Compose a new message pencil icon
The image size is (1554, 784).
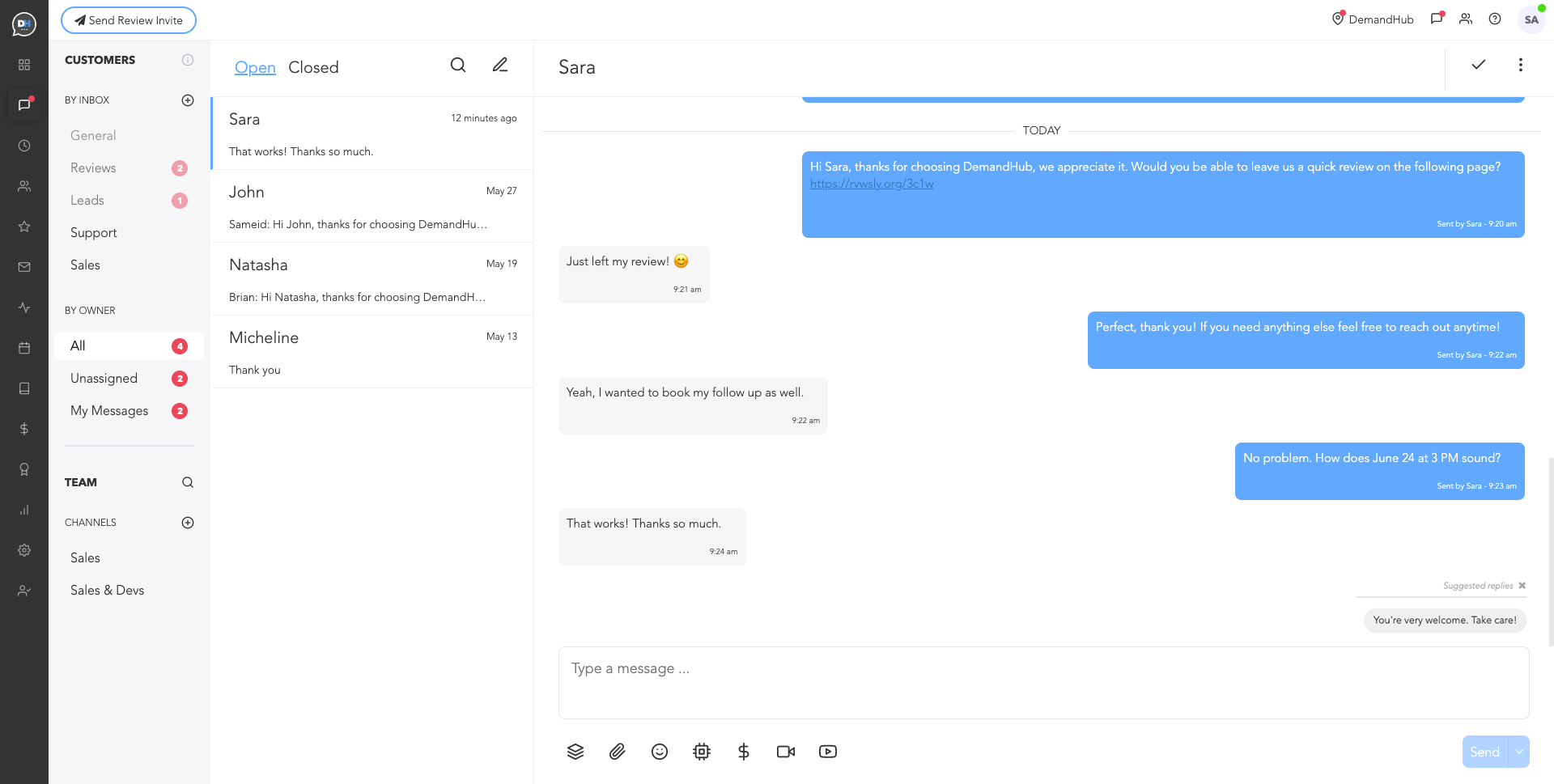click(500, 66)
